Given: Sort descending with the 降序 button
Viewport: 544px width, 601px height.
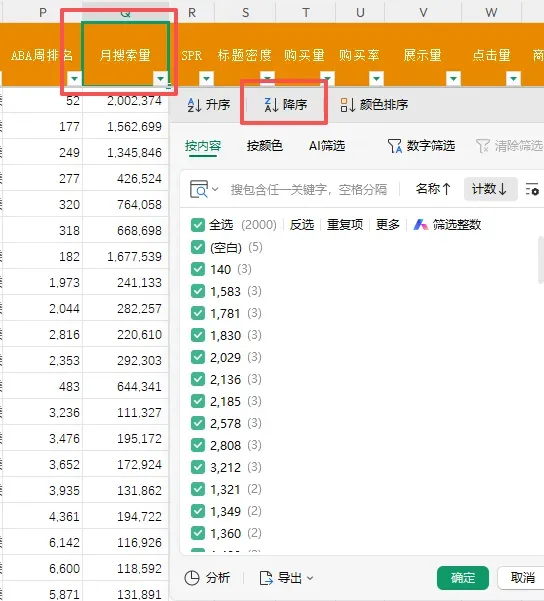Looking at the screenshot, I should click(x=286, y=105).
